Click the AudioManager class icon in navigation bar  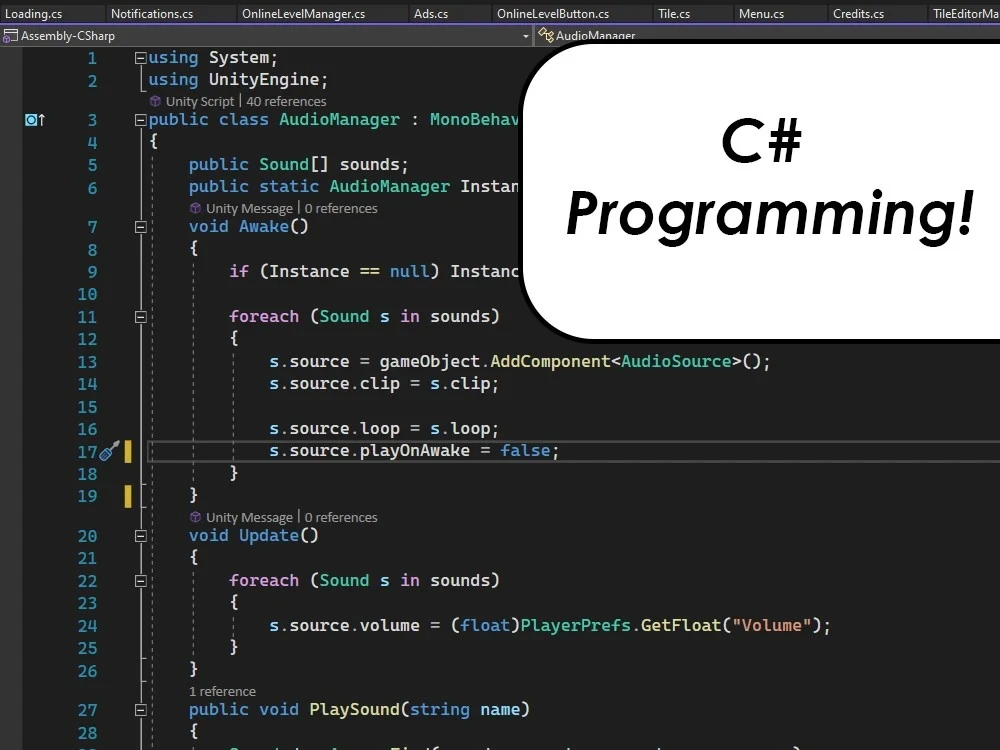546,36
